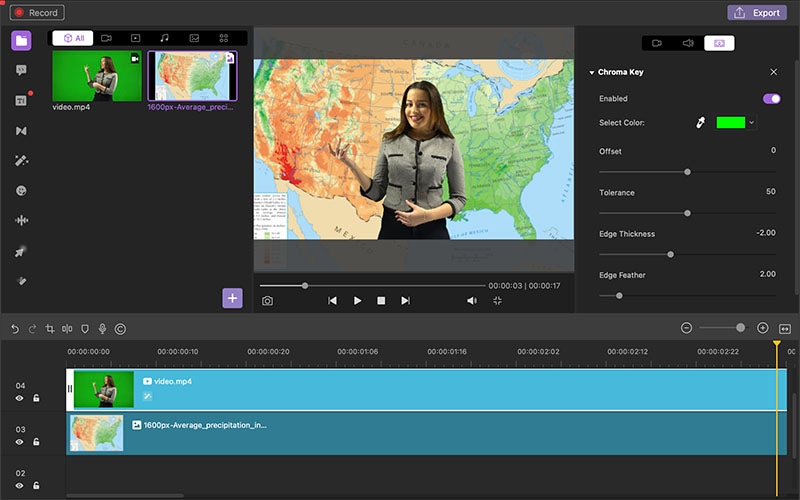Add a marker with shield icon

tap(85, 329)
